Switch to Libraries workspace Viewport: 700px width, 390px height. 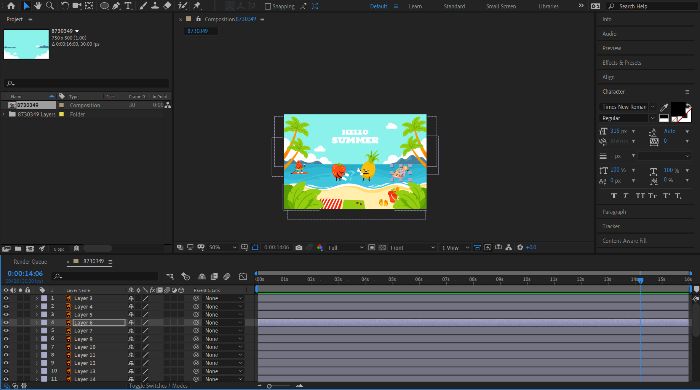coord(548,6)
